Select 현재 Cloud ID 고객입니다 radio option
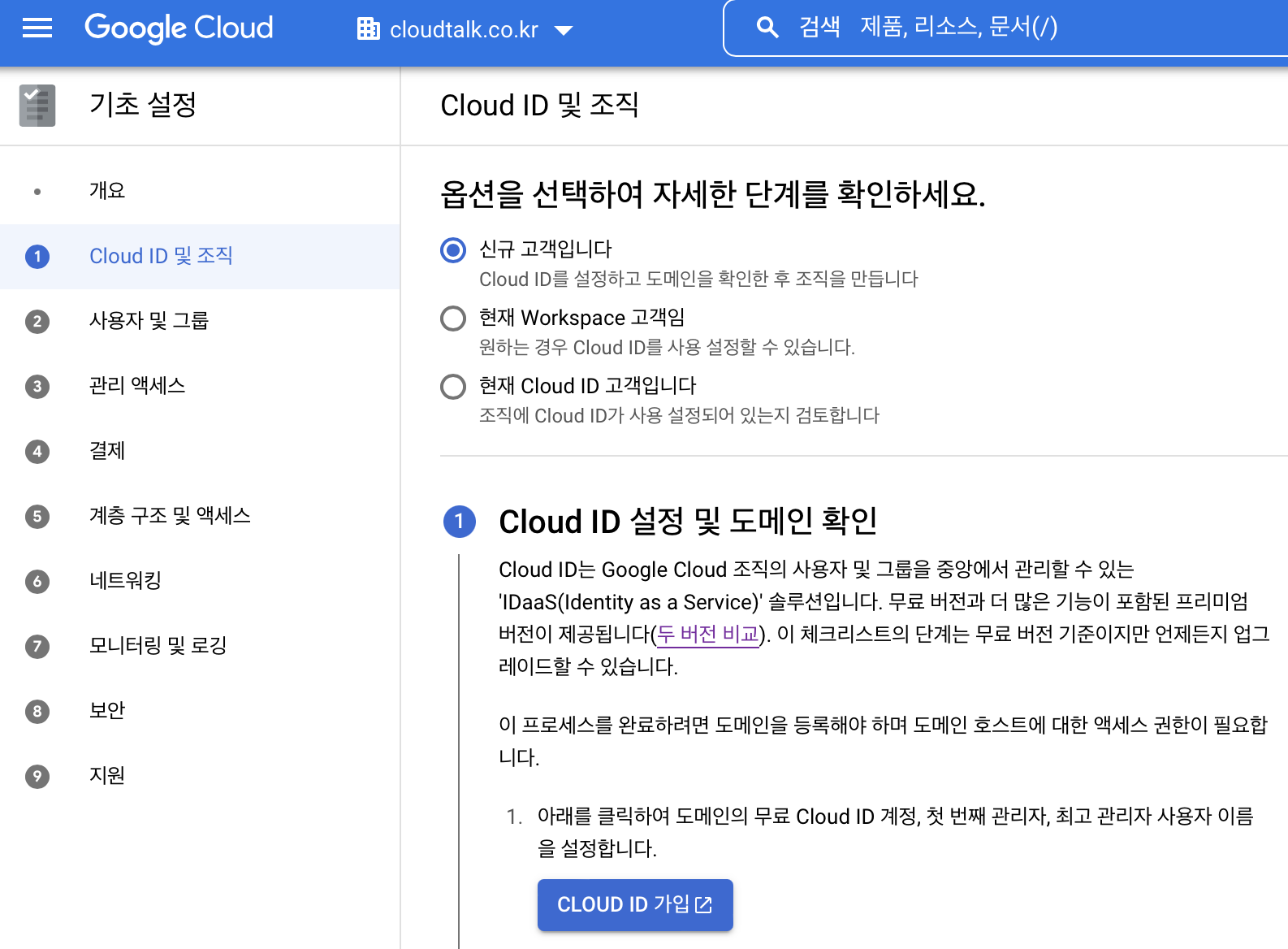This screenshot has width=1288, height=949. pos(453,387)
